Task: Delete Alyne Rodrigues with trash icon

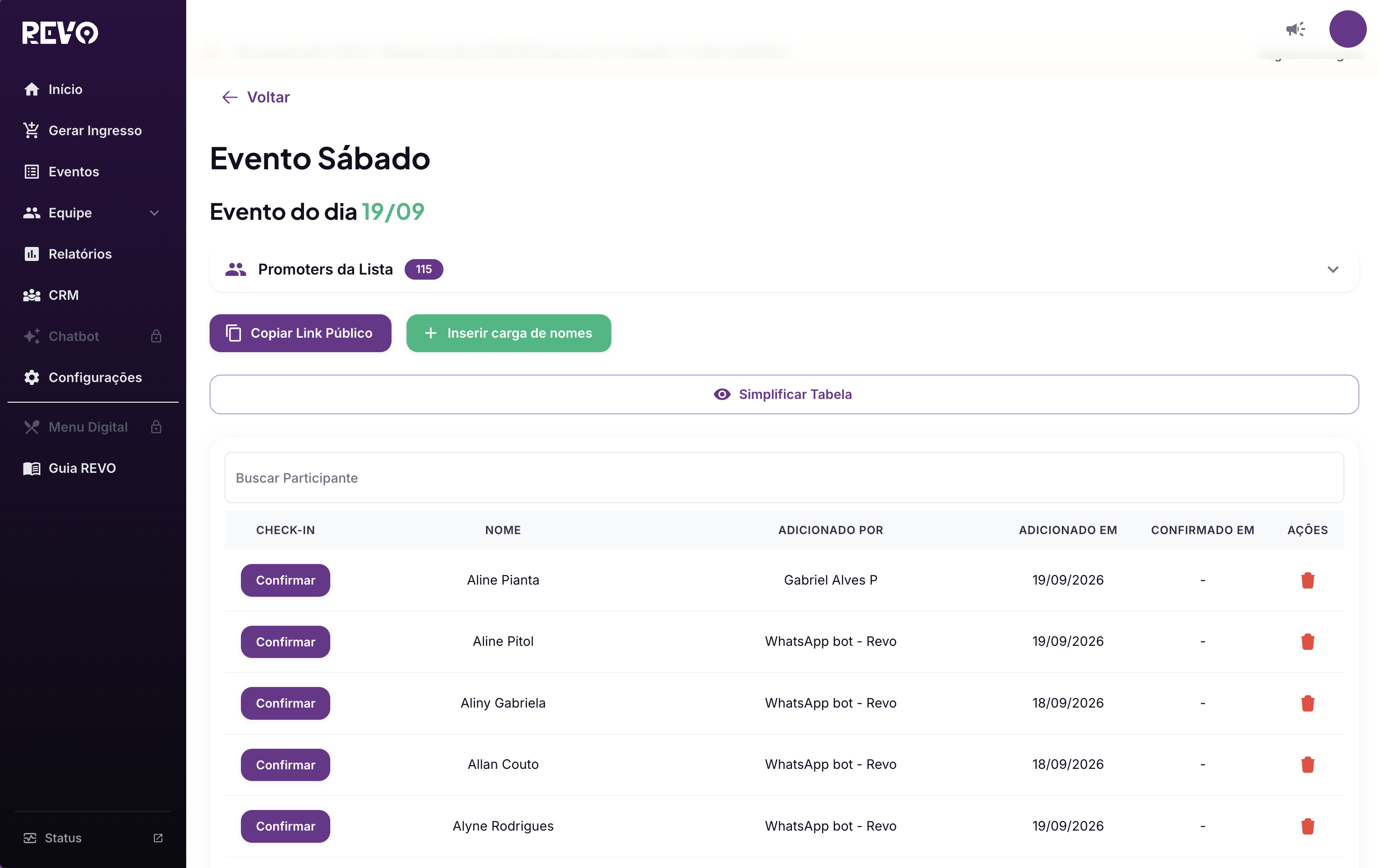Action: click(1307, 826)
